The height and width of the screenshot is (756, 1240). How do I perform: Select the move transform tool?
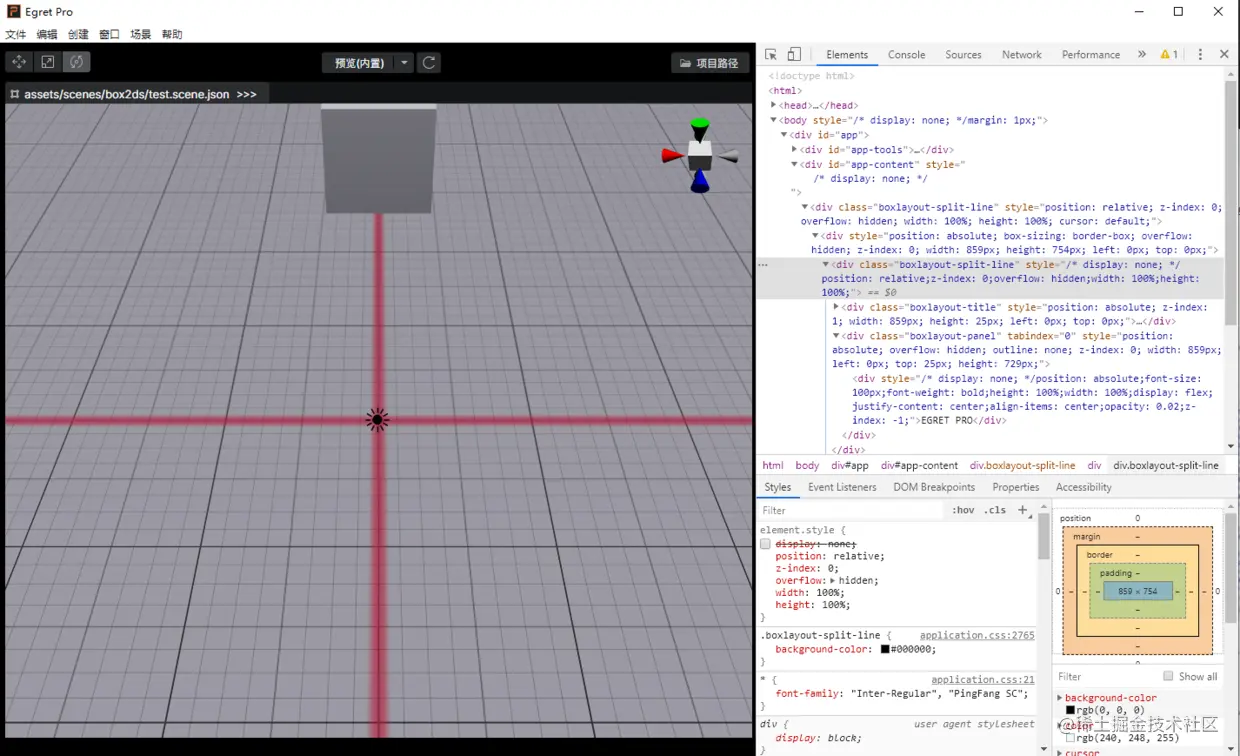pos(19,62)
